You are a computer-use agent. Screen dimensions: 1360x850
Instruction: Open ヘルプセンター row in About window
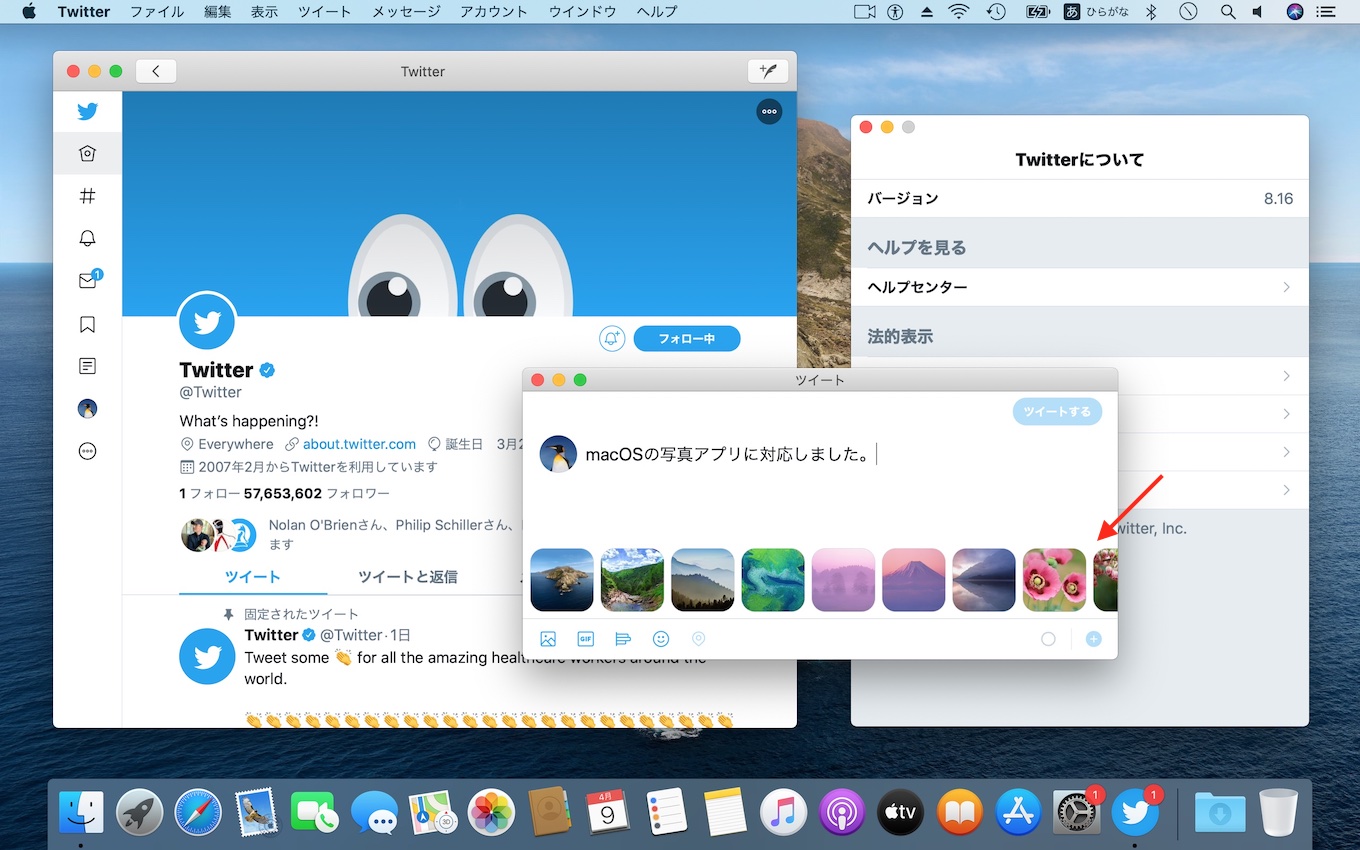pyautogui.click(x=1080, y=287)
